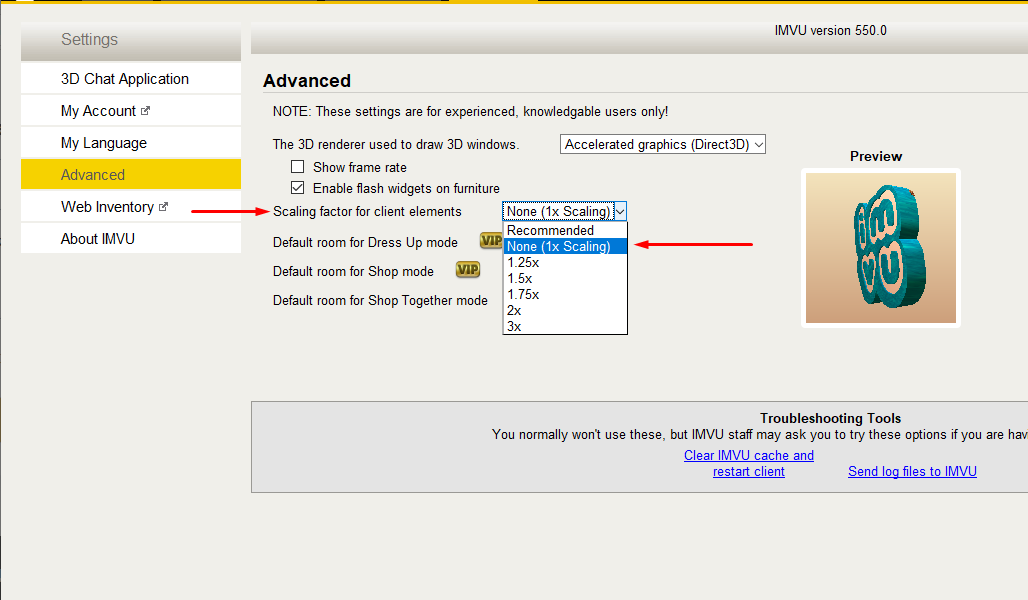Screen dimensions: 1028x600
Task: Click 'The 3D renderer used to draw 3D windows' label
Action: click(x=396, y=144)
